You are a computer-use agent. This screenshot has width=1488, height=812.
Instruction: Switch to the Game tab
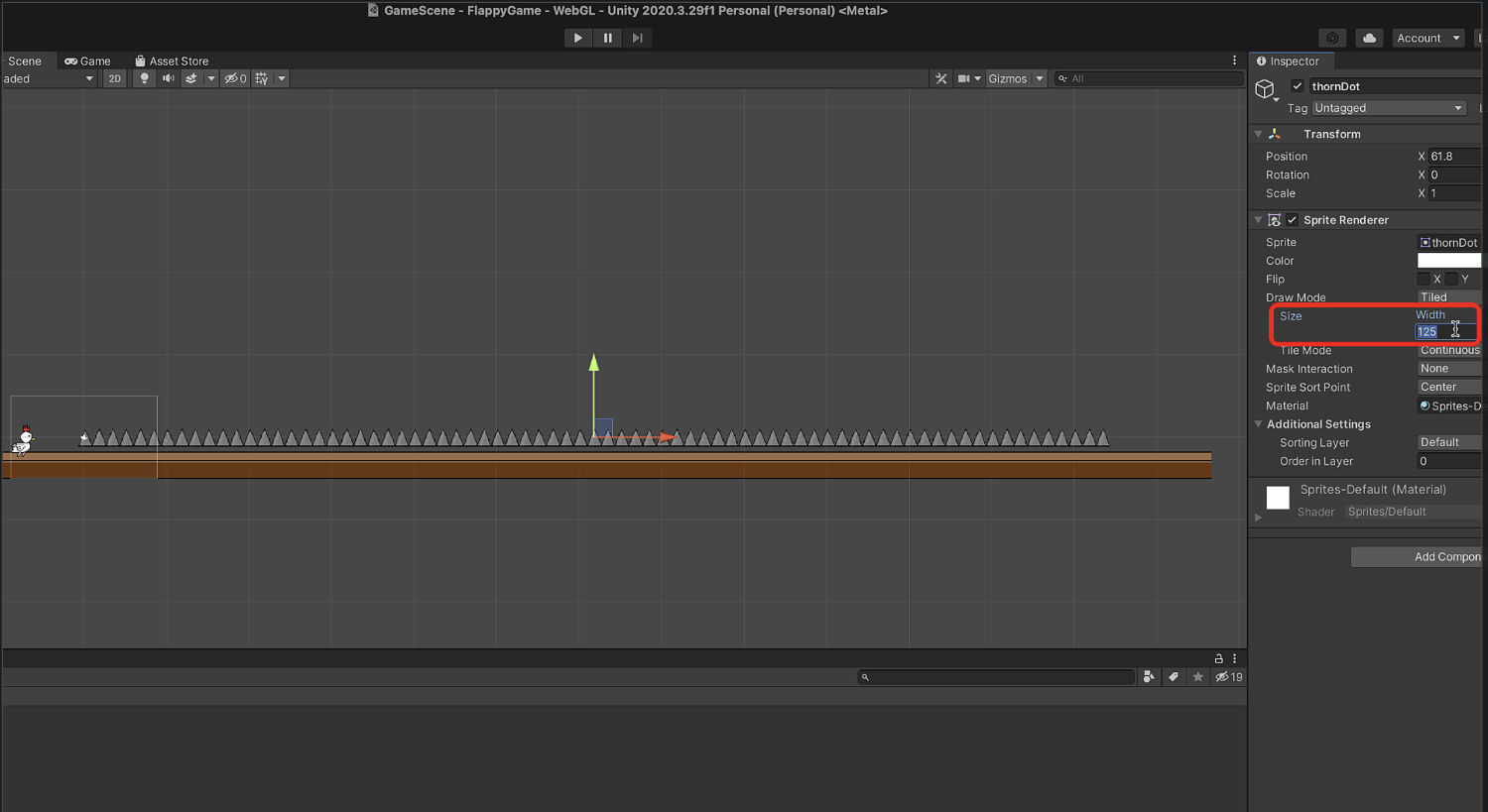tap(88, 60)
